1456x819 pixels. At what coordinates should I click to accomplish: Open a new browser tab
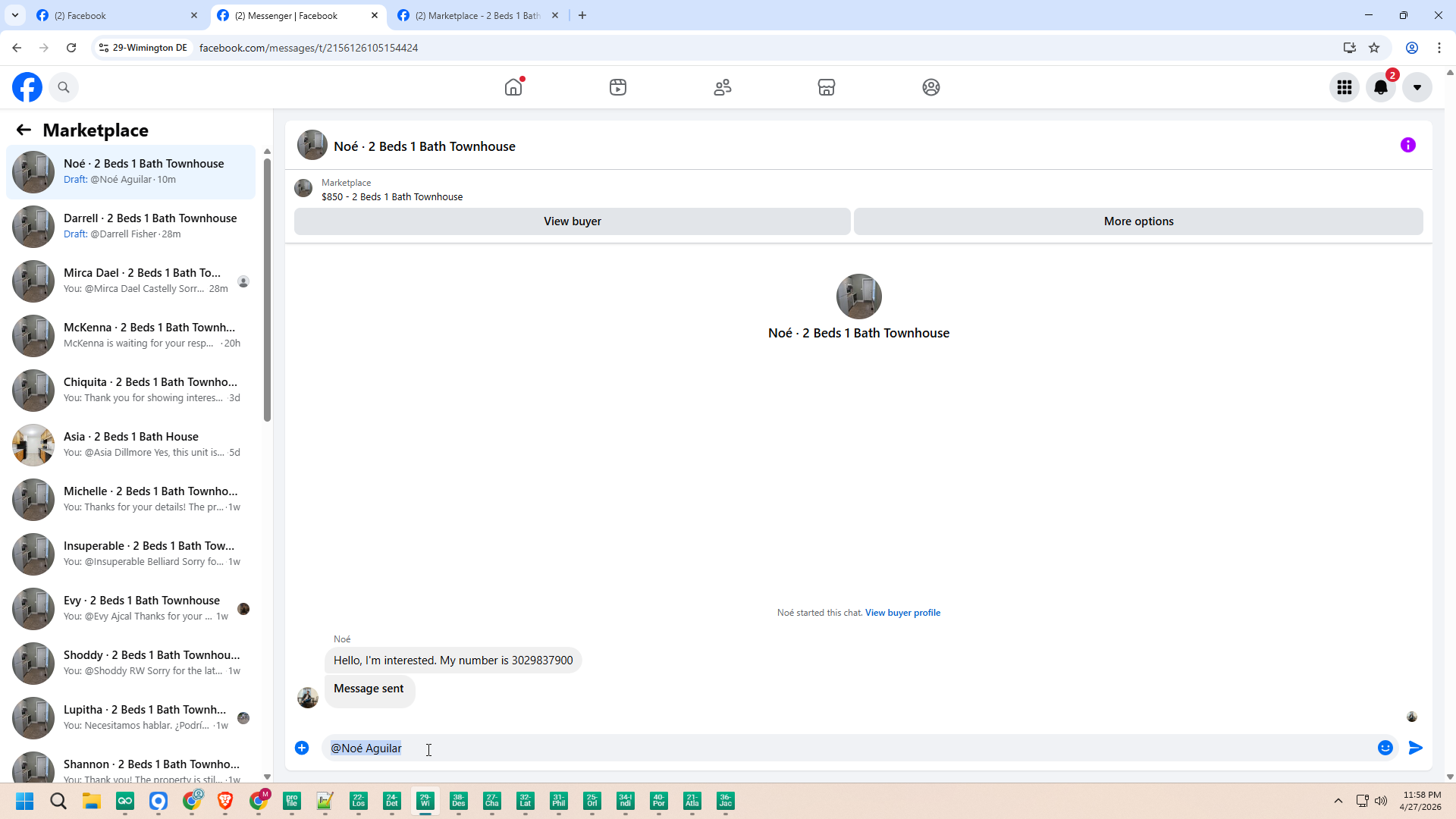pos(582,15)
